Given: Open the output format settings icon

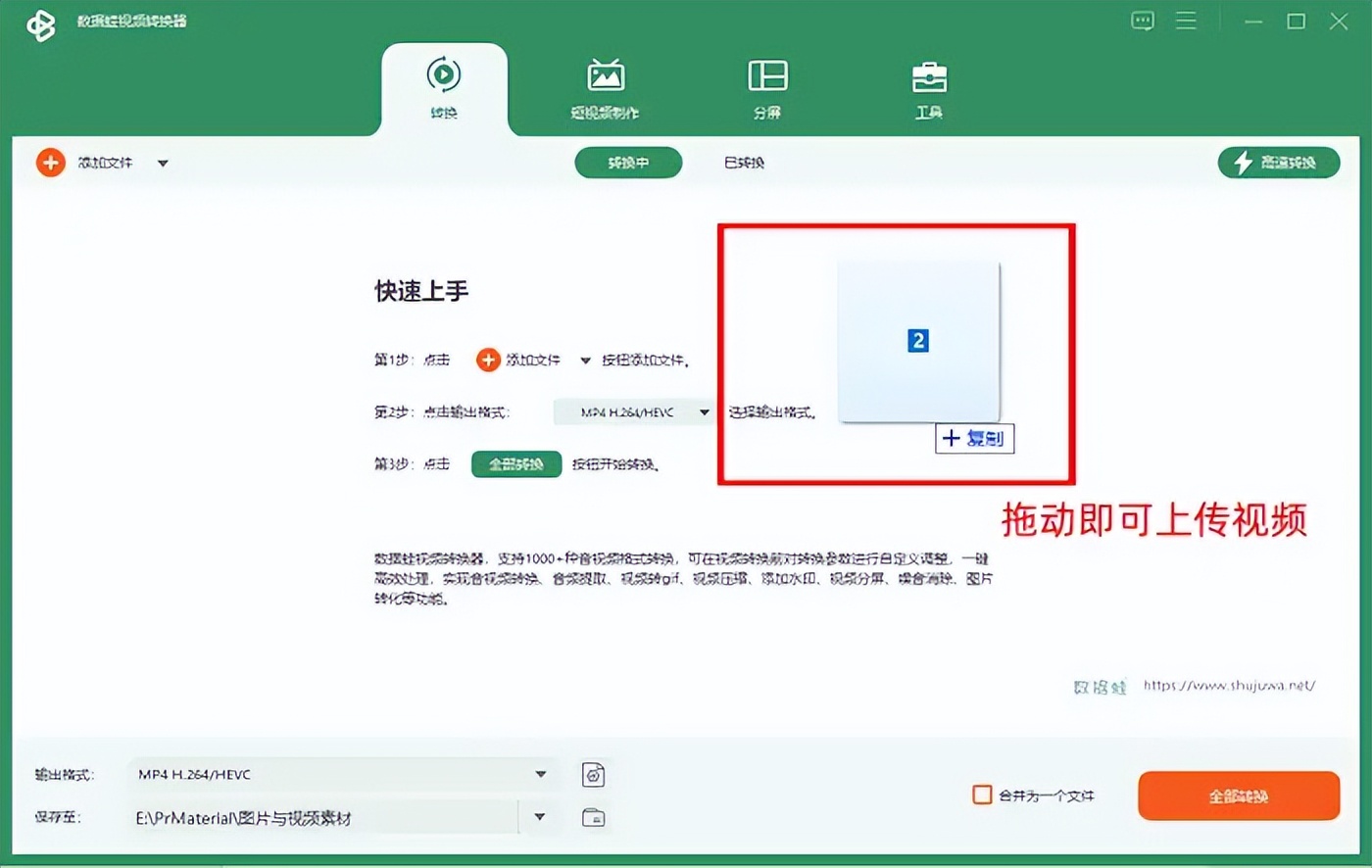Looking at the screenshot, I should (x=593, y=775).
